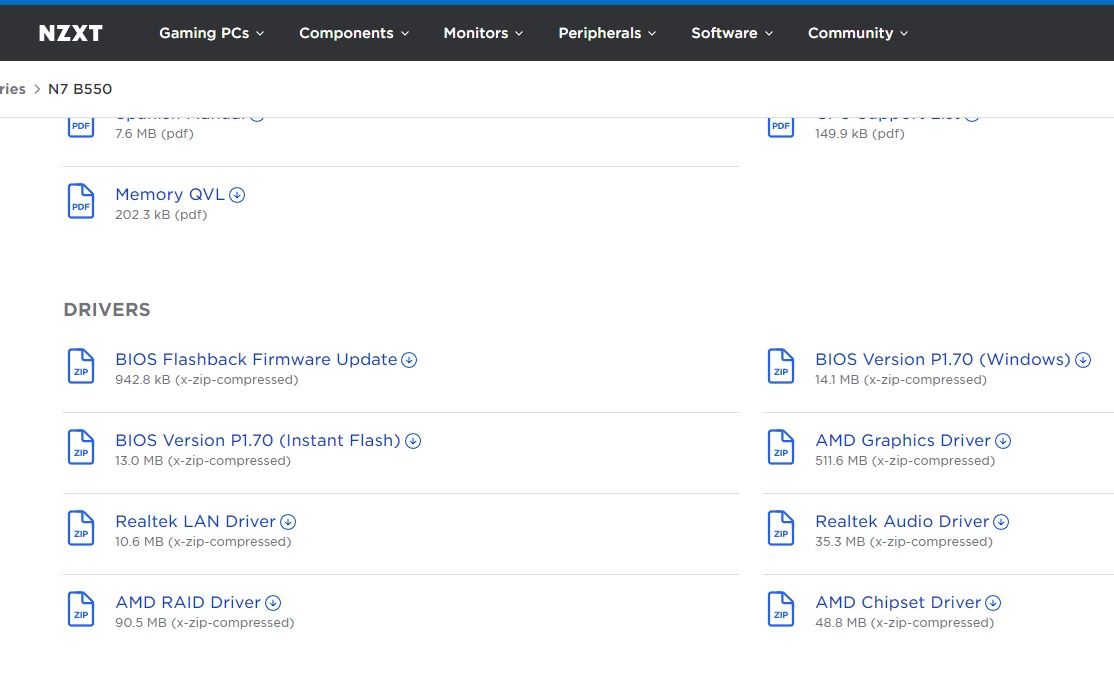Click the '10.6 MB (x-zip-compressed)' size text
The height and width of the screenshot is (674, 1114).
tap(203, 542)
